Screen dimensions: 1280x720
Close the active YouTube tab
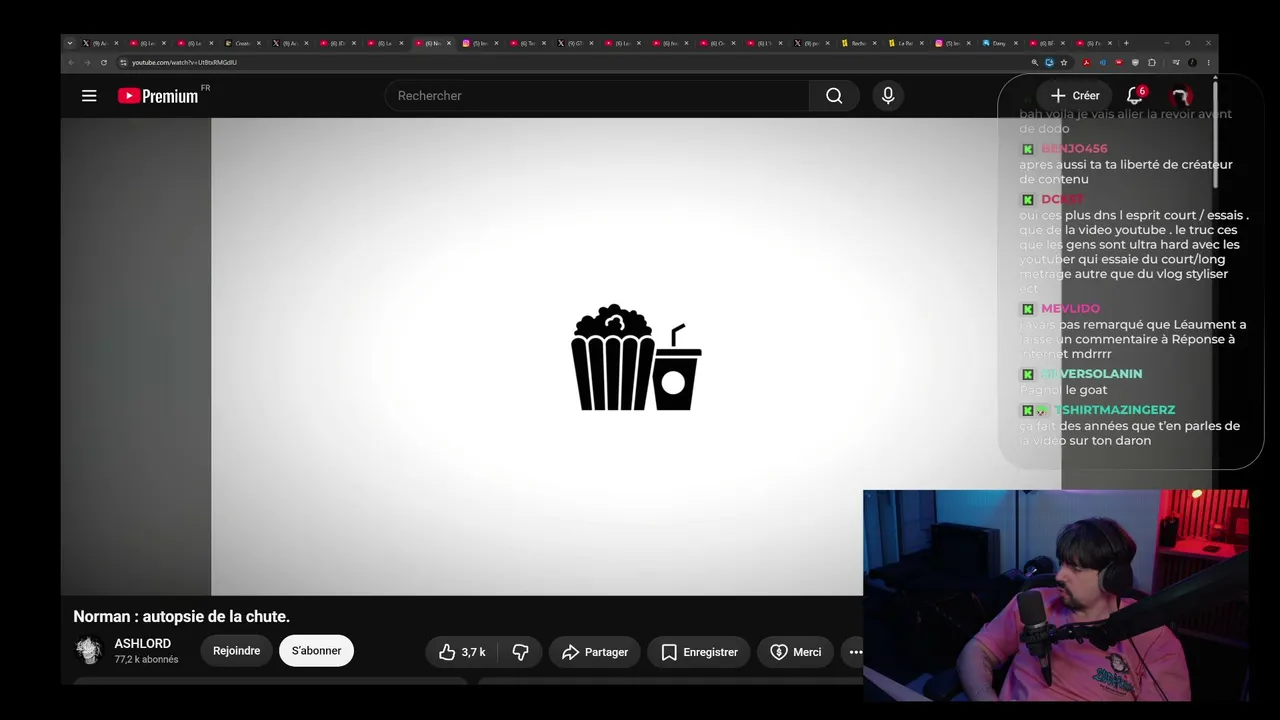point(449,43)
